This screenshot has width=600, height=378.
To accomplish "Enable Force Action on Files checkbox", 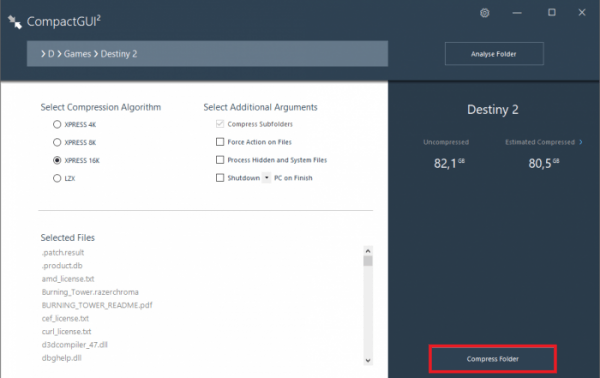I will [x=220, y=142].
